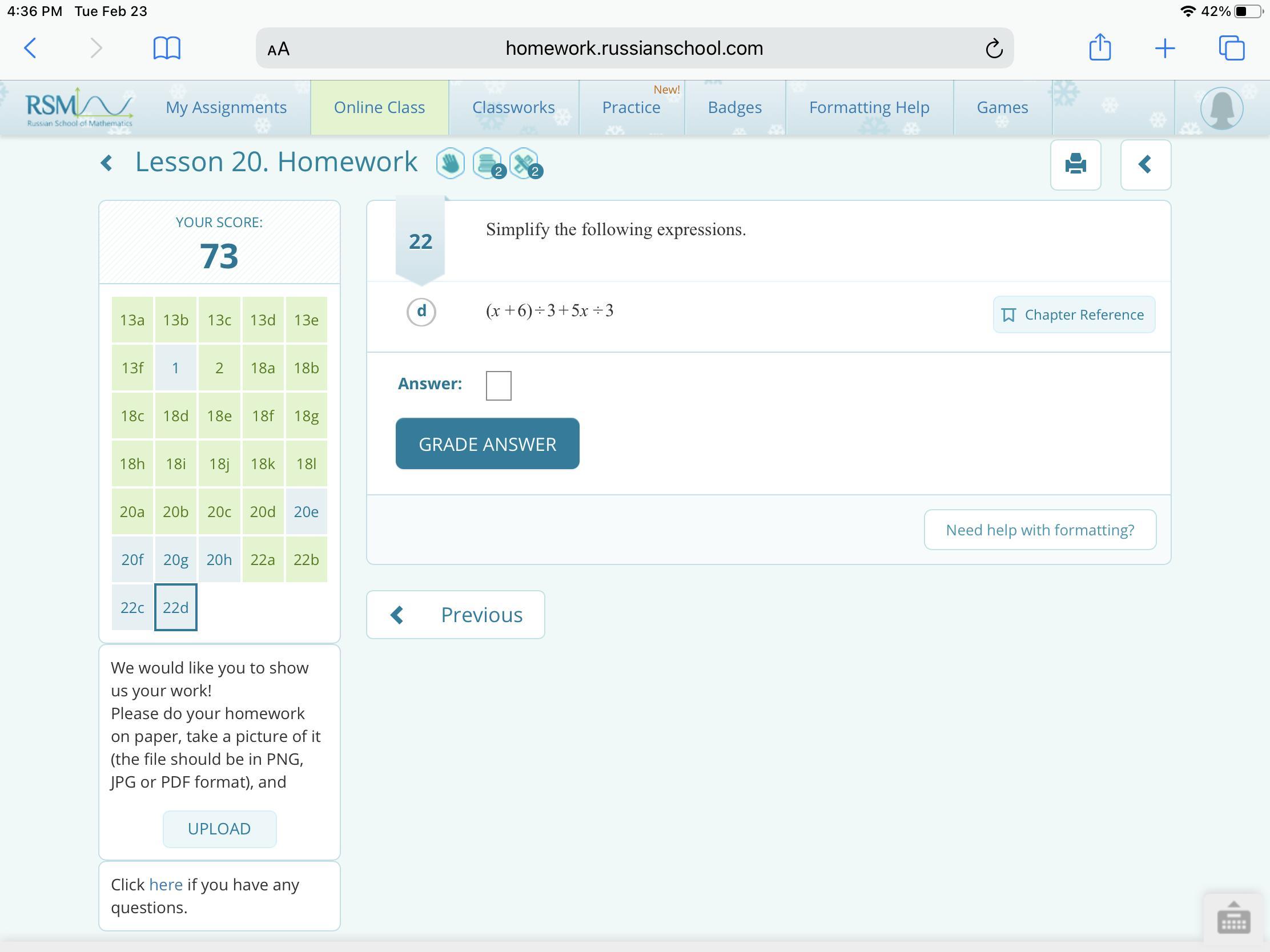
Task: Click the UPLOAD button
Action: (x=219, y=829)
